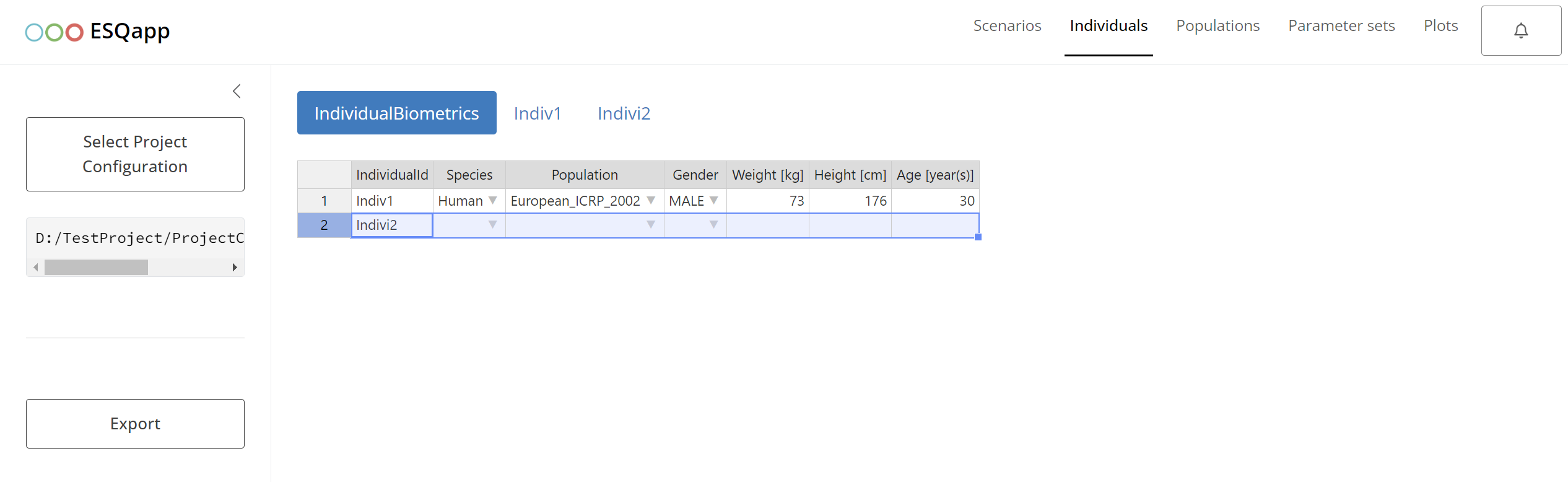Select row header 2

click(x=324, y=226)
